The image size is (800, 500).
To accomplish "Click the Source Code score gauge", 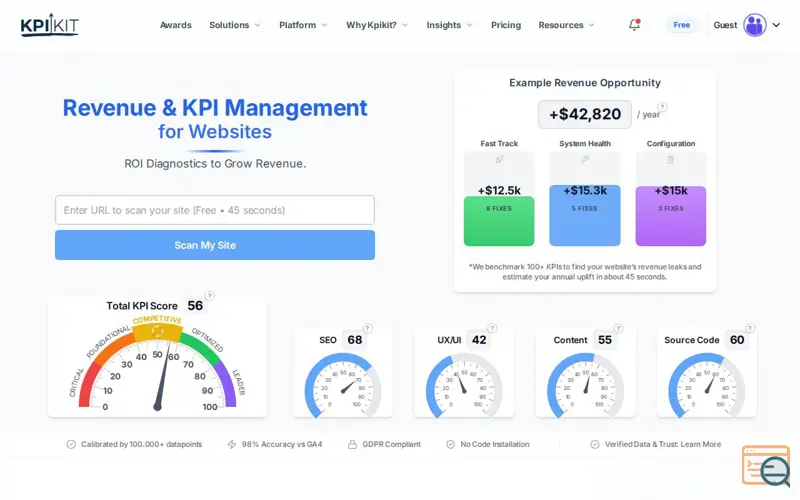I will 707,386.
